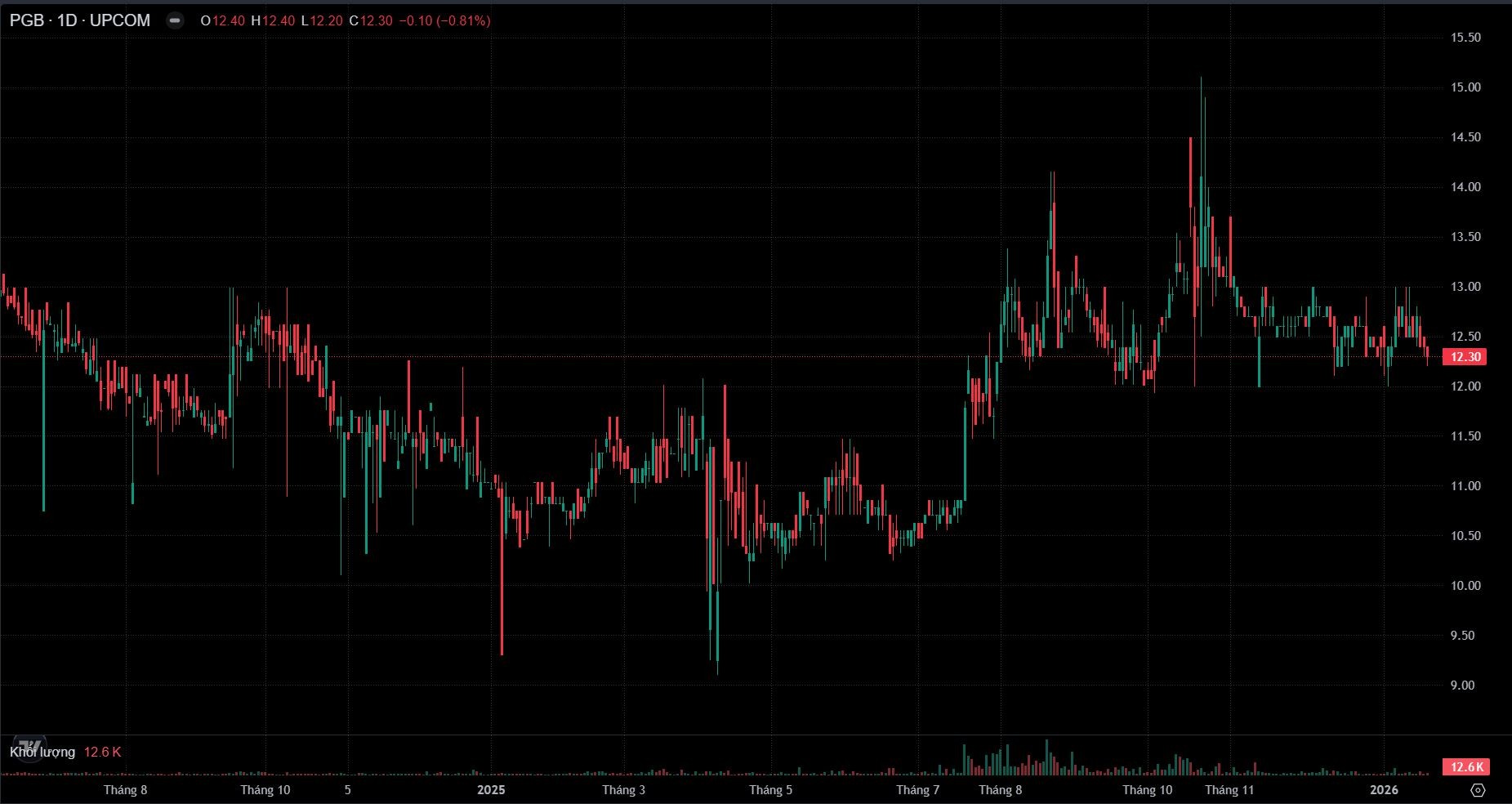Click the closing price C12.30 value
Screen dimensions: 1512x804
(x=371, y=20)
